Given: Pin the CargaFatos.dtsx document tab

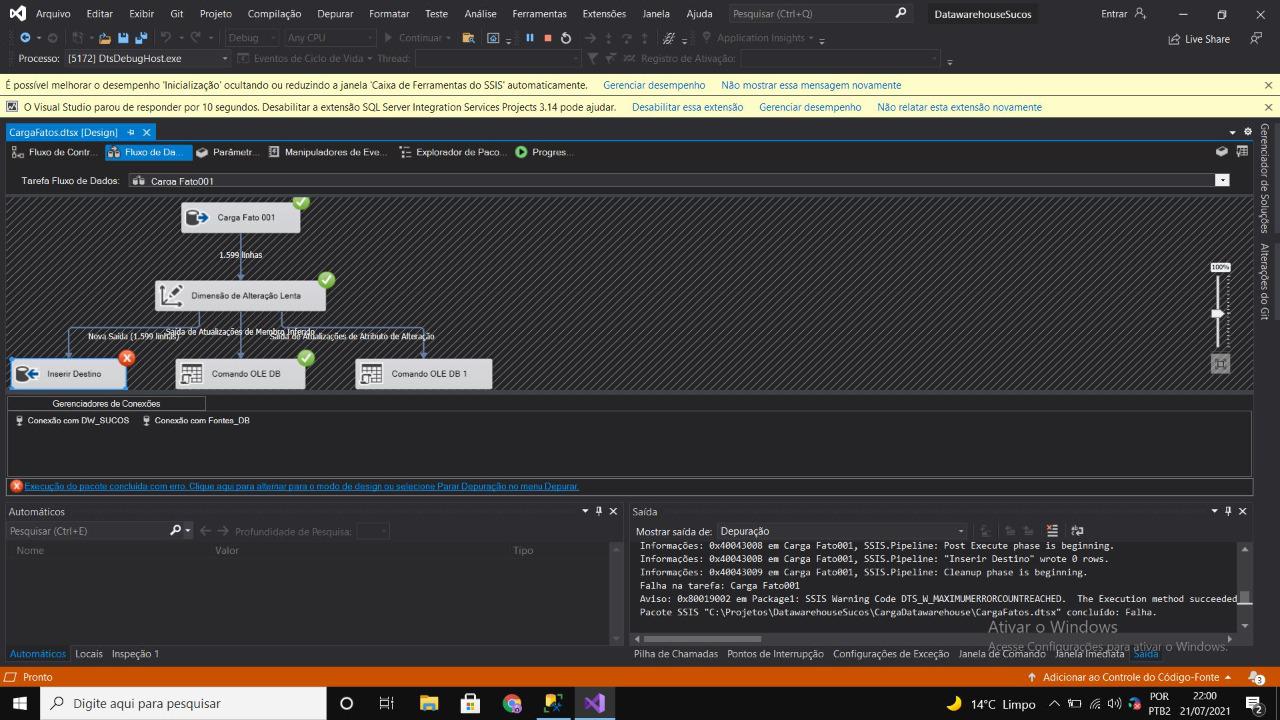Looking at the screenshot, I should (x=131, y=132).
